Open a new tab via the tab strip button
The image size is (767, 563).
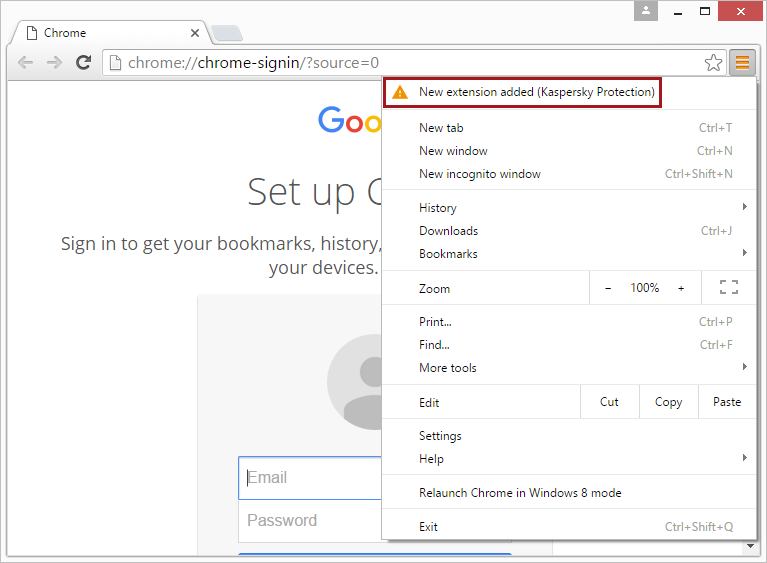click(226, 33)
